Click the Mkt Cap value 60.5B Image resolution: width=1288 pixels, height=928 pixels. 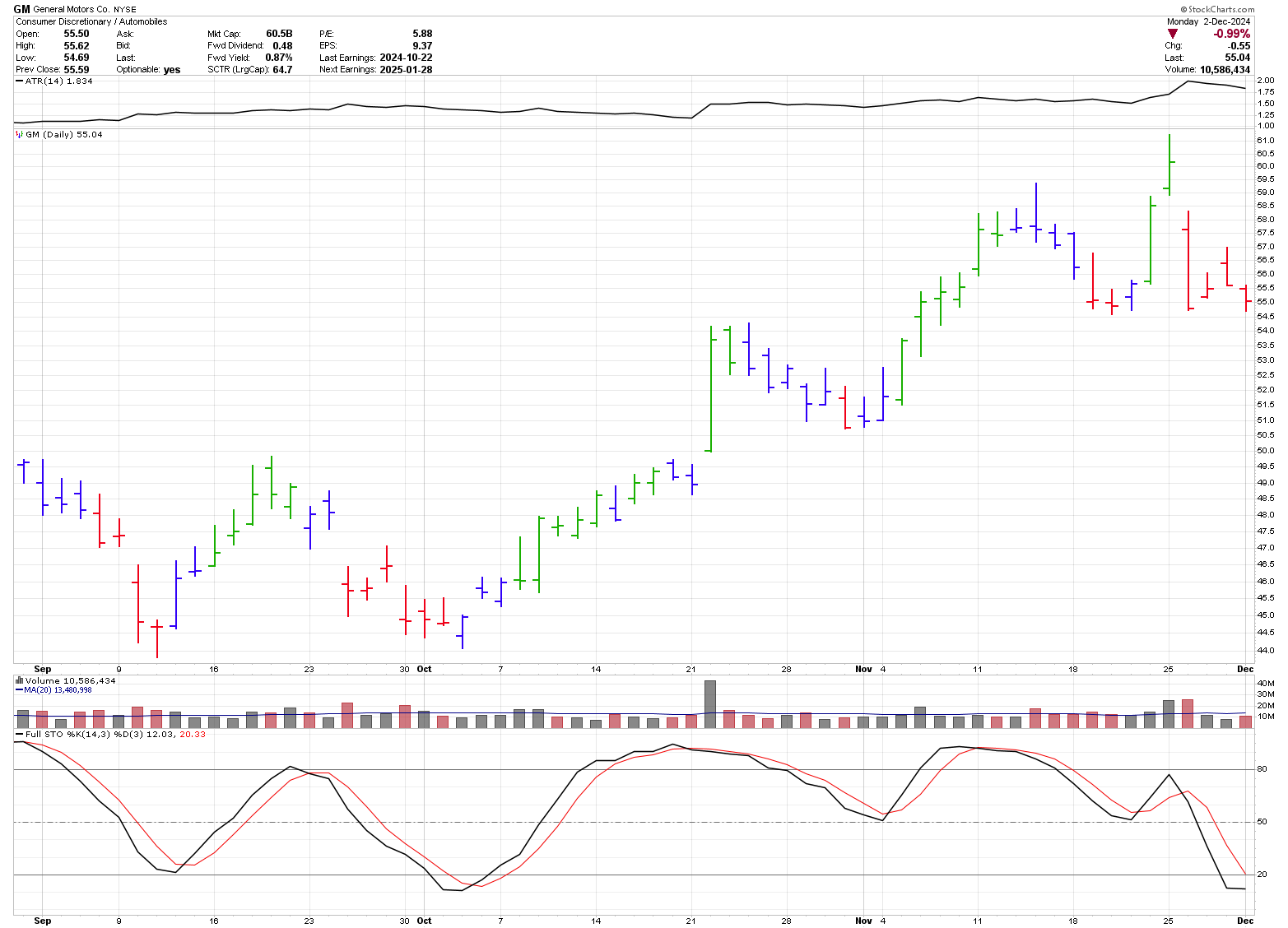click(x=279, y=34)
